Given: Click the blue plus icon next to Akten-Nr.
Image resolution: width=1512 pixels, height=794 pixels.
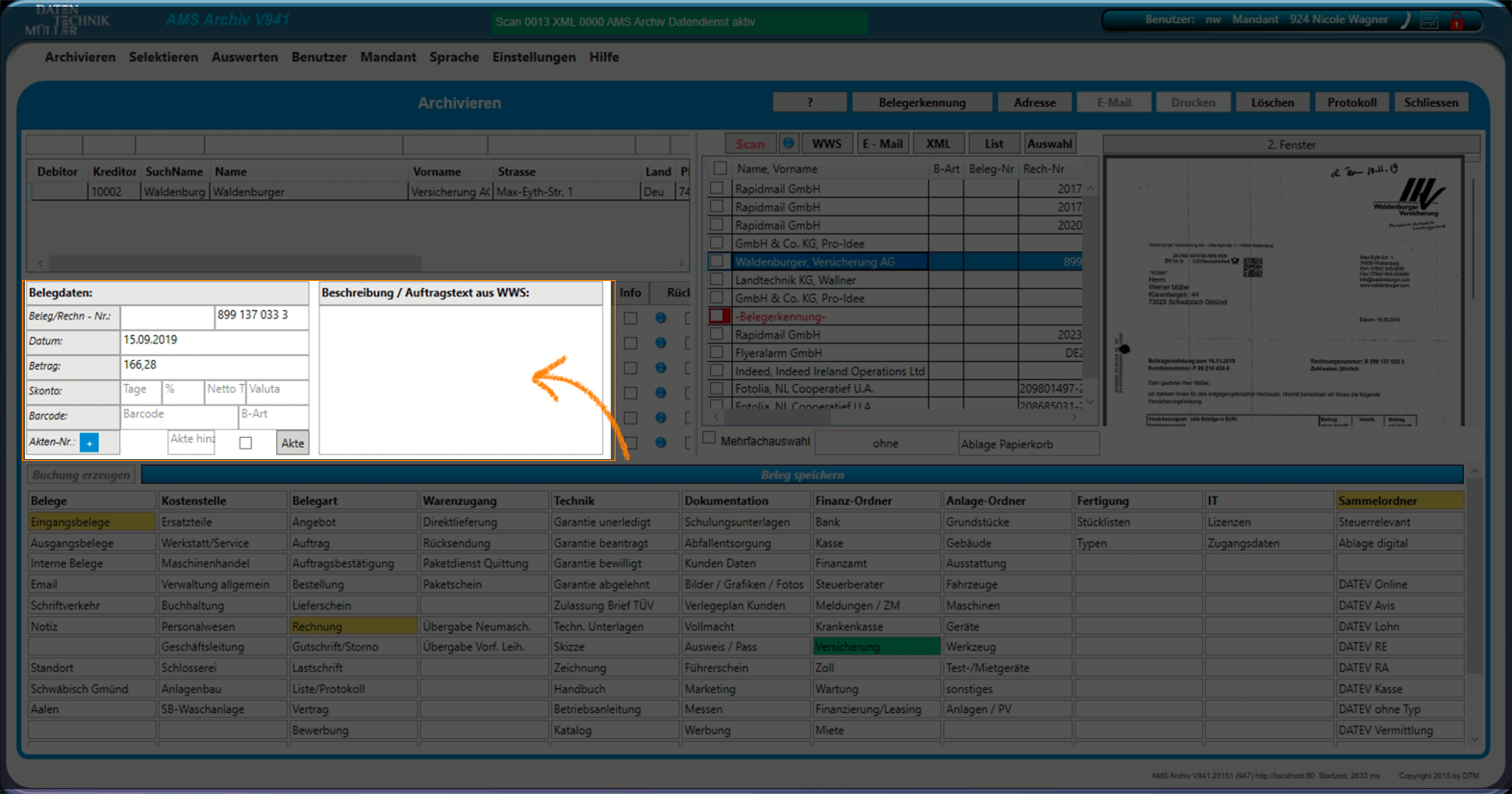Looking at the screenshot, I should tap(89, 443).
